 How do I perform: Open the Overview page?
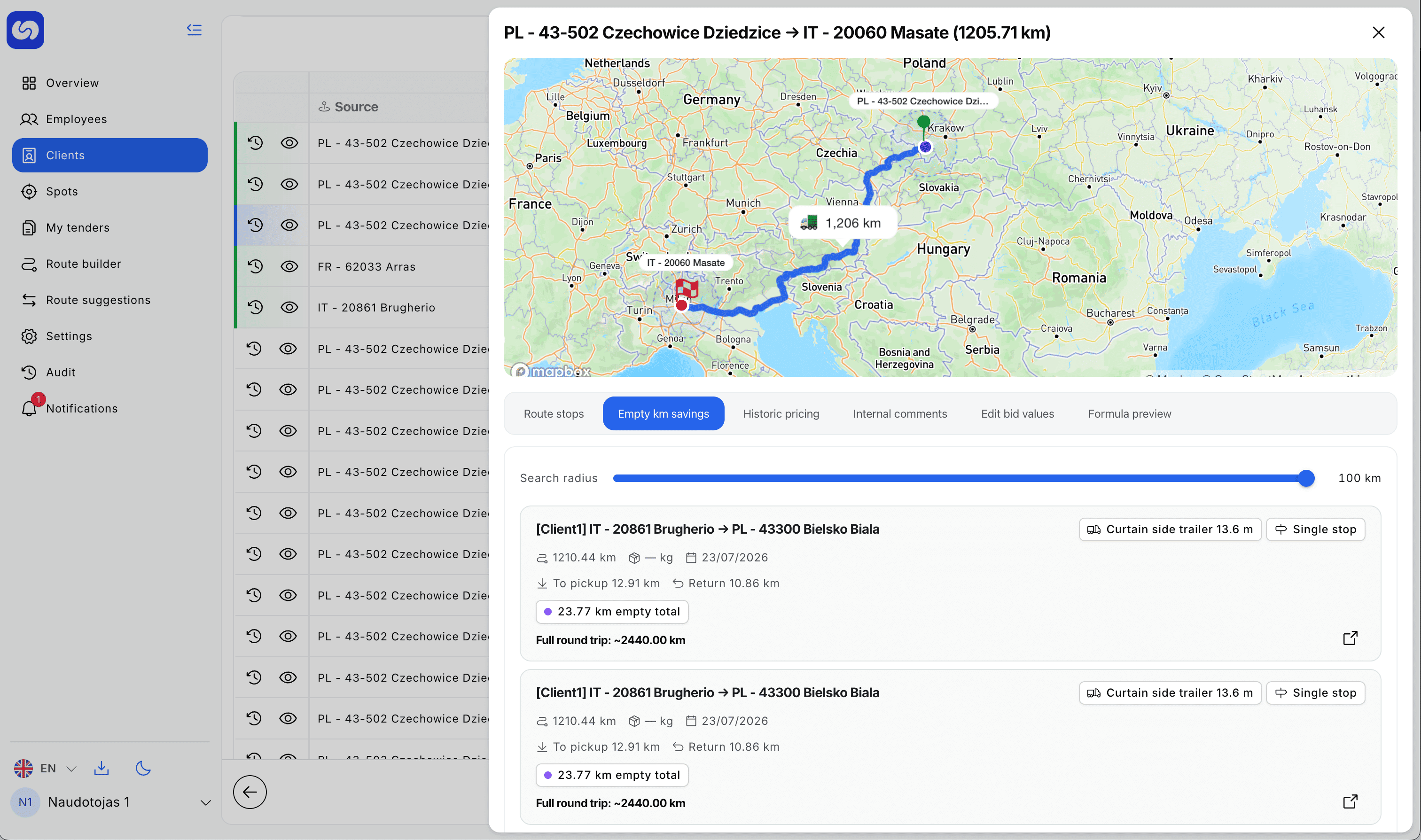pyautogui.click(x=110, y=83)
